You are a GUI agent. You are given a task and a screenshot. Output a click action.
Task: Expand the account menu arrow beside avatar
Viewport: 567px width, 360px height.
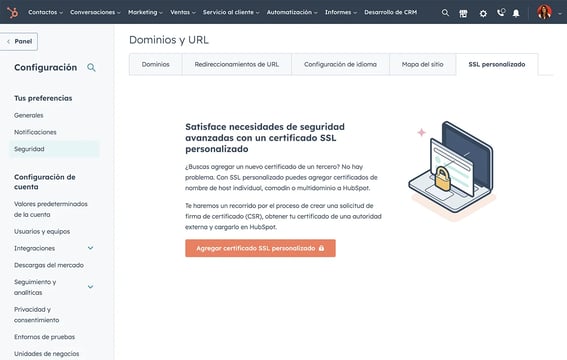(560, 13)
